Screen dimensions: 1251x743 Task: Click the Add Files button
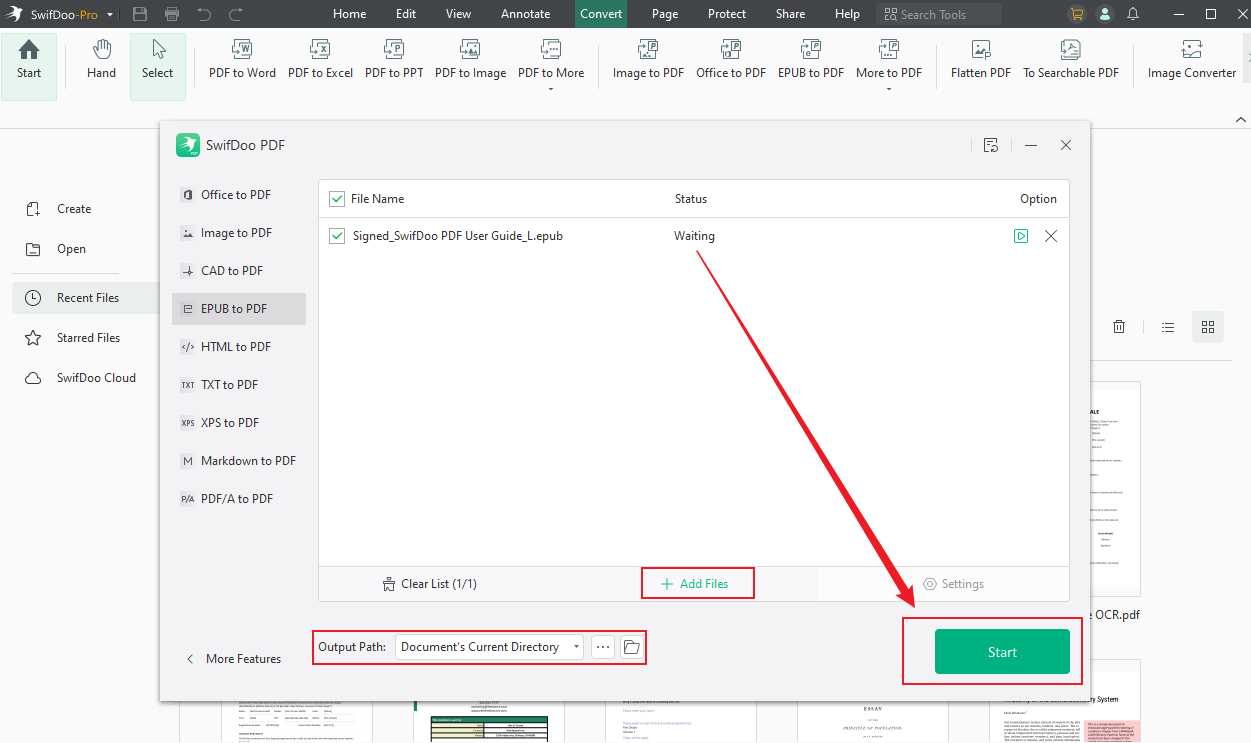click(x=695, y=584)
